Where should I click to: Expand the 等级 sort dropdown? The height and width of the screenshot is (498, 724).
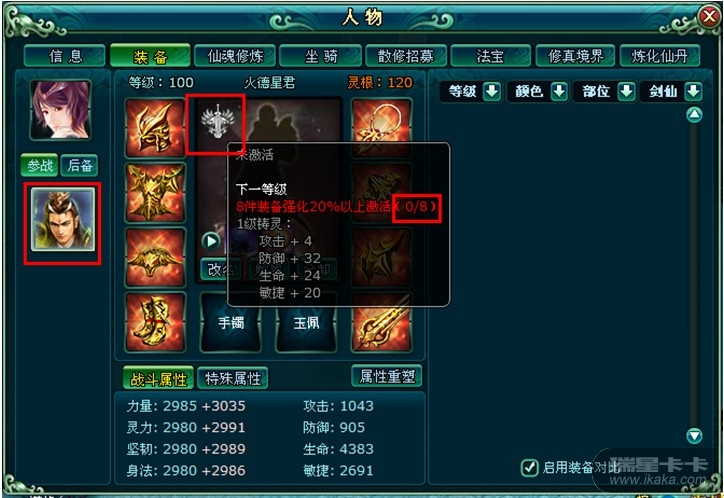click(491, 91)
